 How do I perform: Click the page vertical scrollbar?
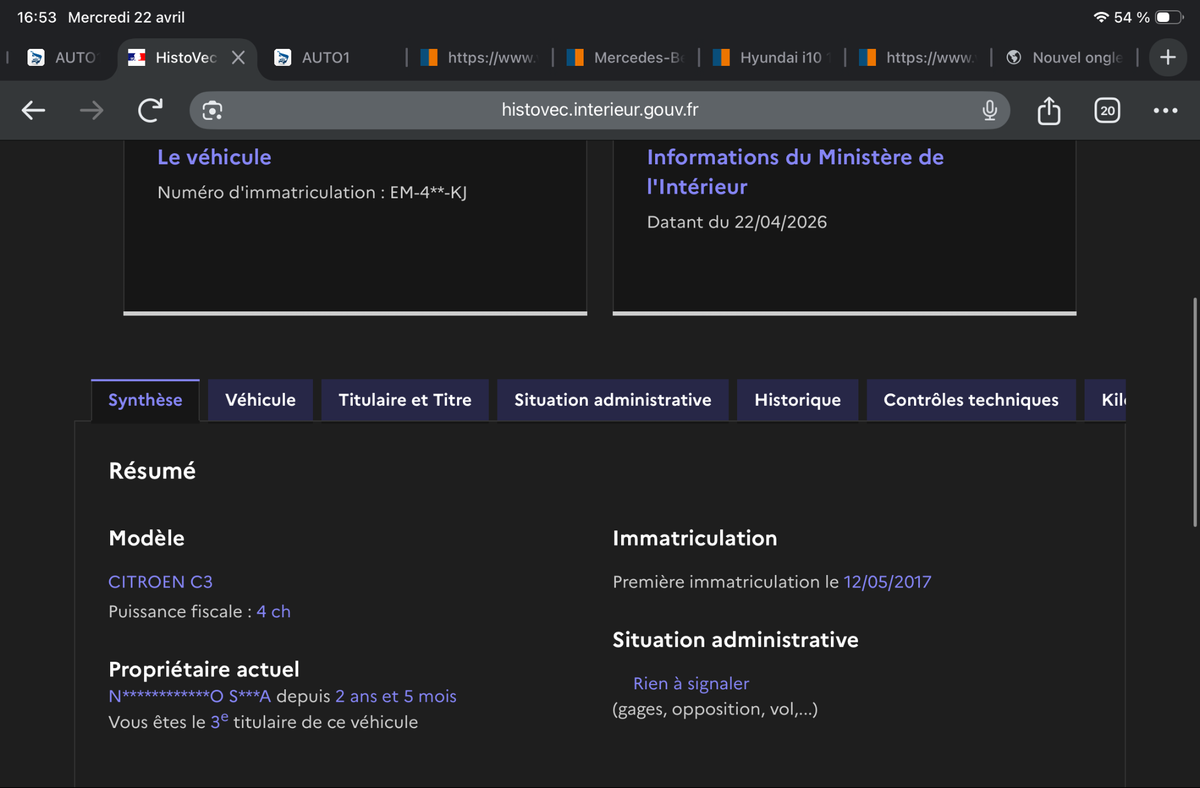coord(1196,412)
